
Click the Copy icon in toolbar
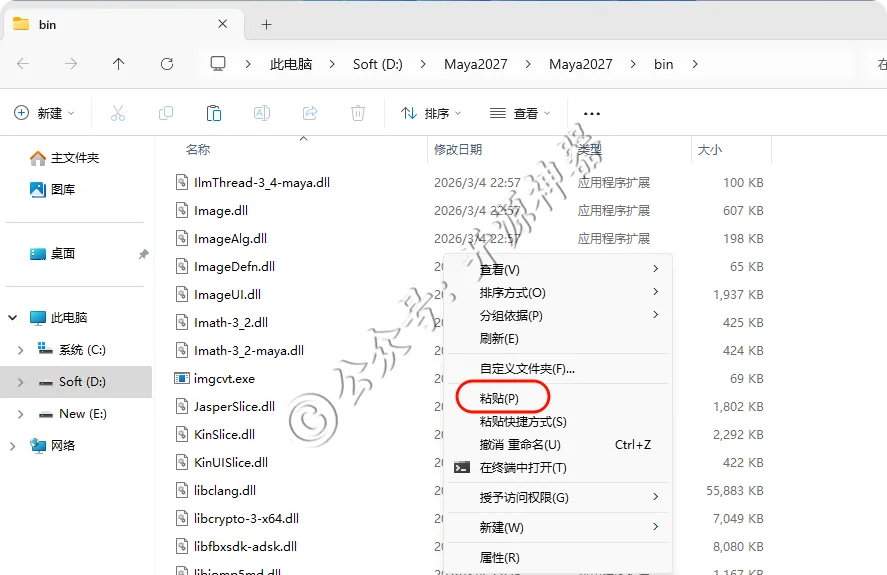click(x=166, y=114)
